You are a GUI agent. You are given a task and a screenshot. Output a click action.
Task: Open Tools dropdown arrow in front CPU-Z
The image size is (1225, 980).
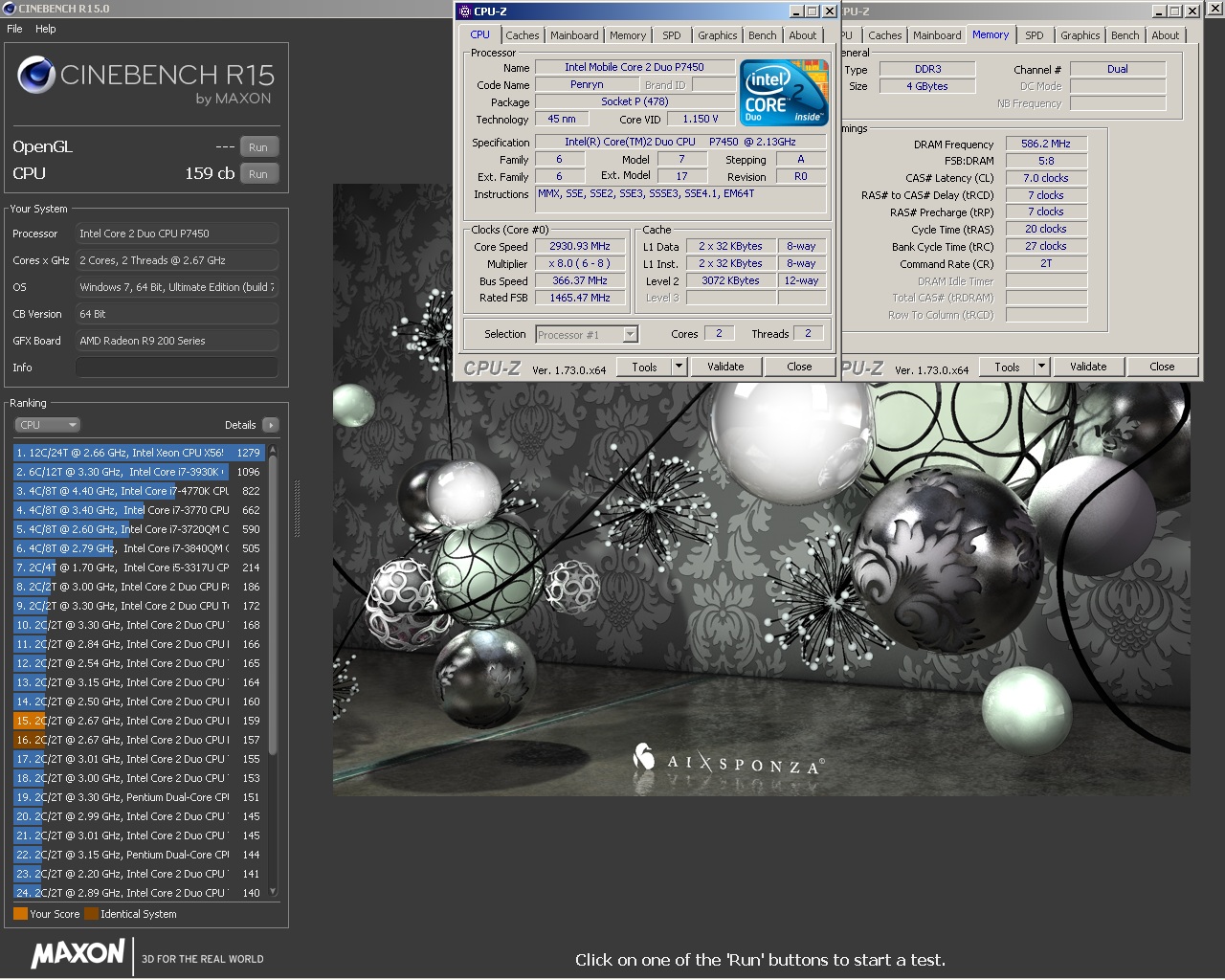tap(679, 367)
